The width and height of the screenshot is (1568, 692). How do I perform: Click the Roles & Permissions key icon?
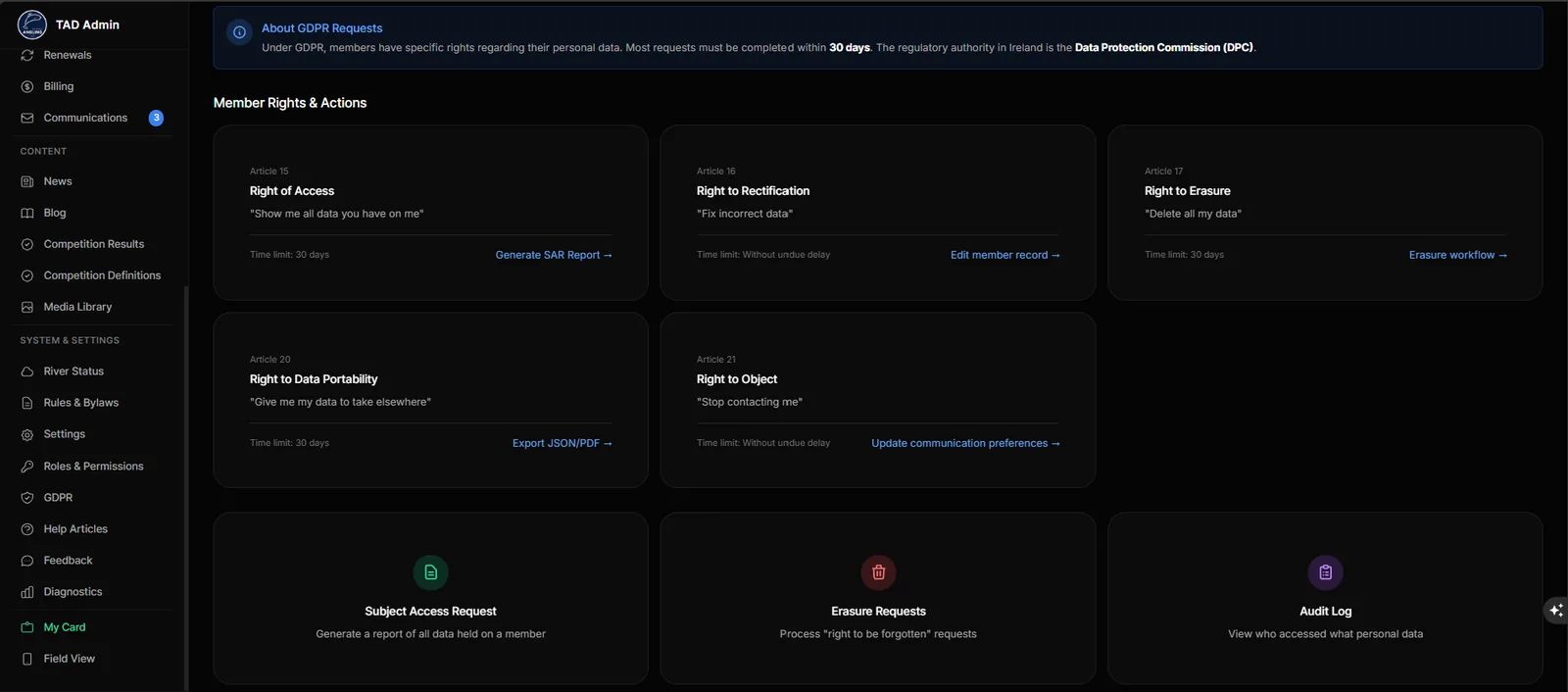tap(27, 467)
